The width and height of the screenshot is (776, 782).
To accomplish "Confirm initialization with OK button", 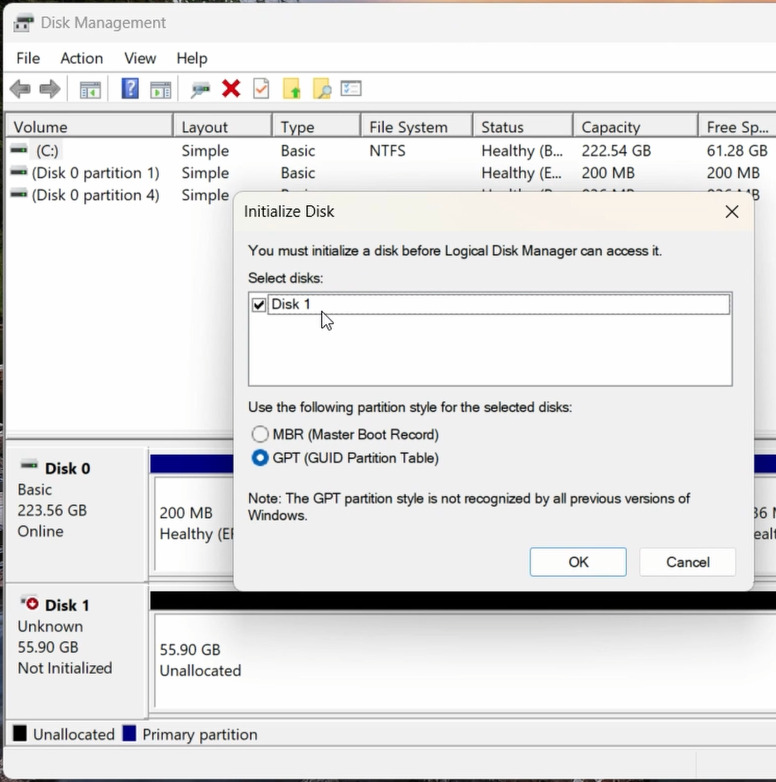I will (578, 562).
